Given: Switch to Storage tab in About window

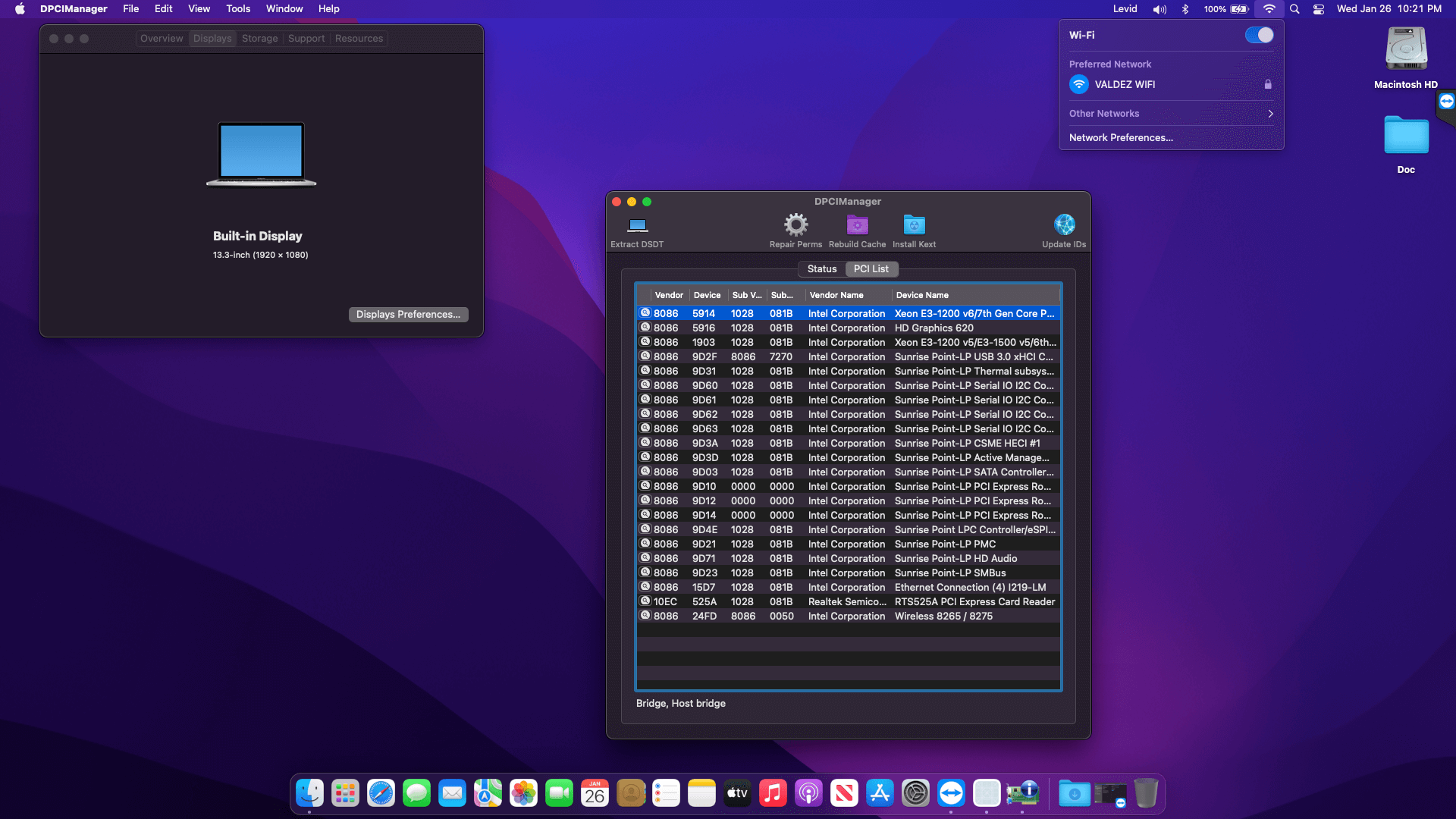Looking at the screenshot, I should pyautogui.click(x=259, y=39).
